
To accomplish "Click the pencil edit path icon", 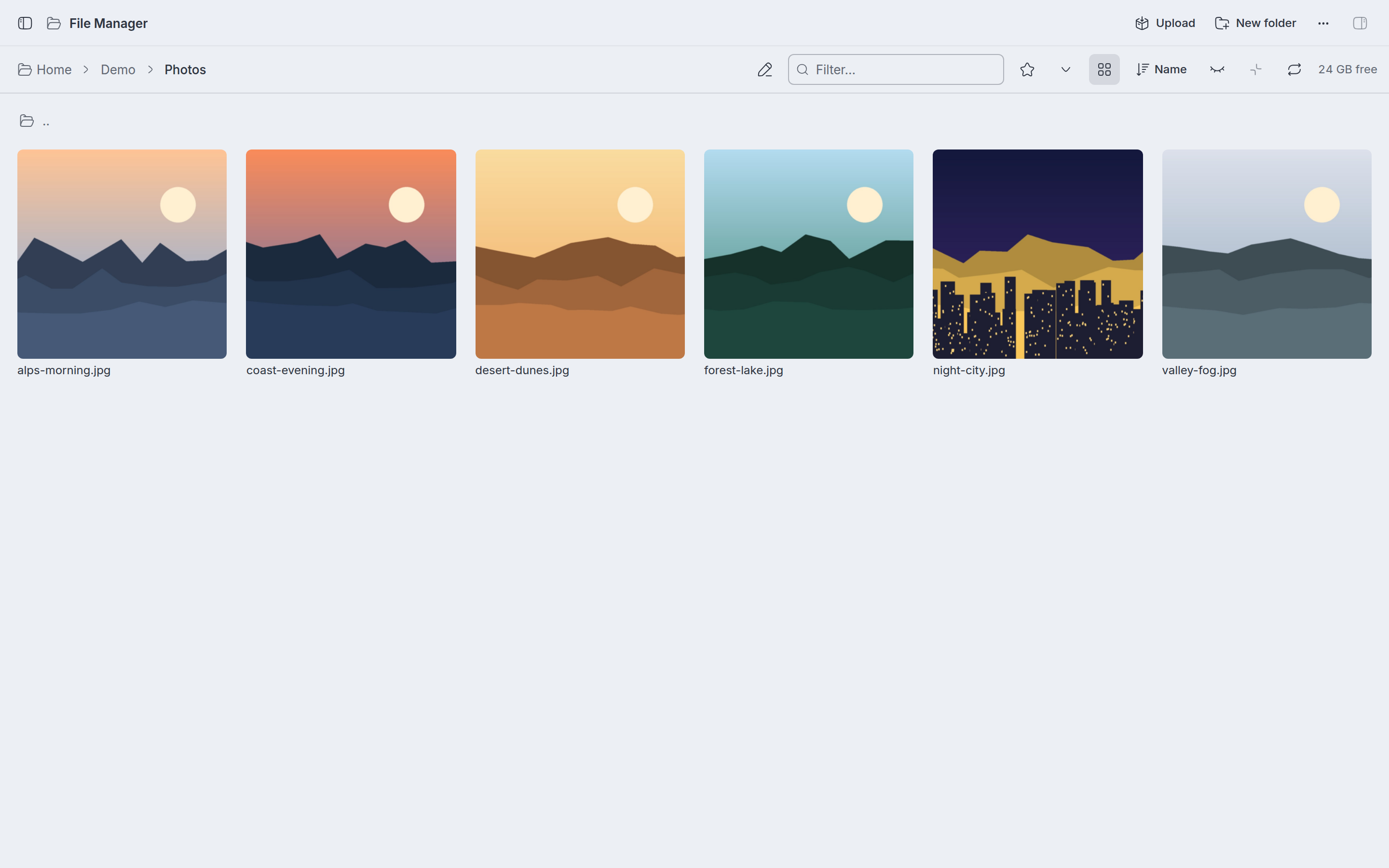I will click(764, 69).
